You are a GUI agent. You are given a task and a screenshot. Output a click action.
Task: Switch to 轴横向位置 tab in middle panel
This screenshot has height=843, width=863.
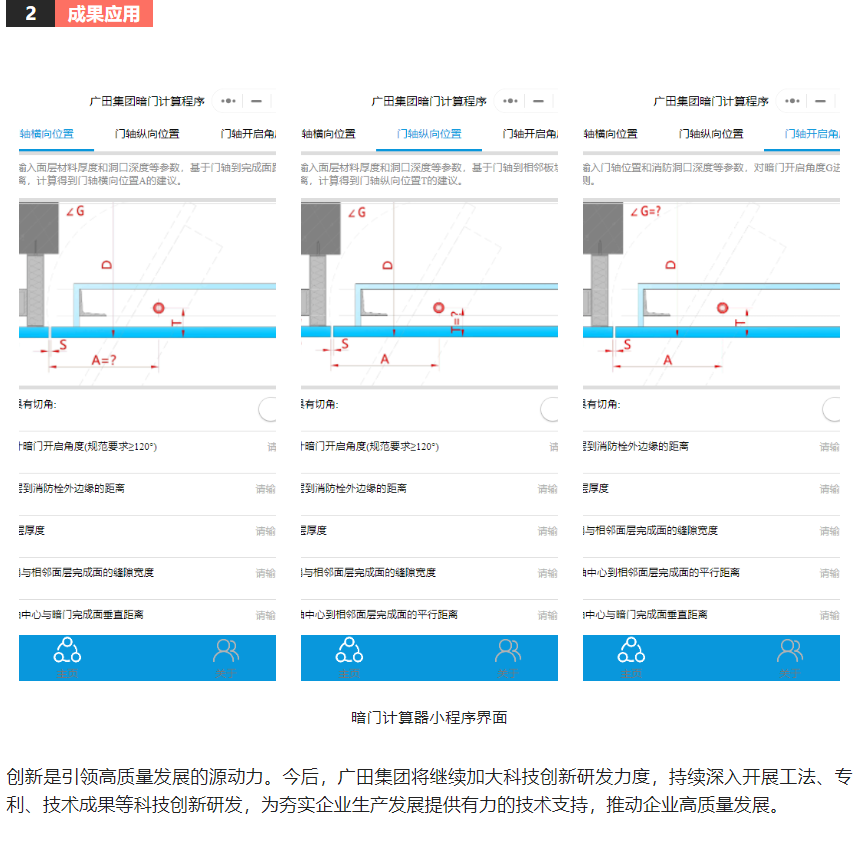[330, 134]
